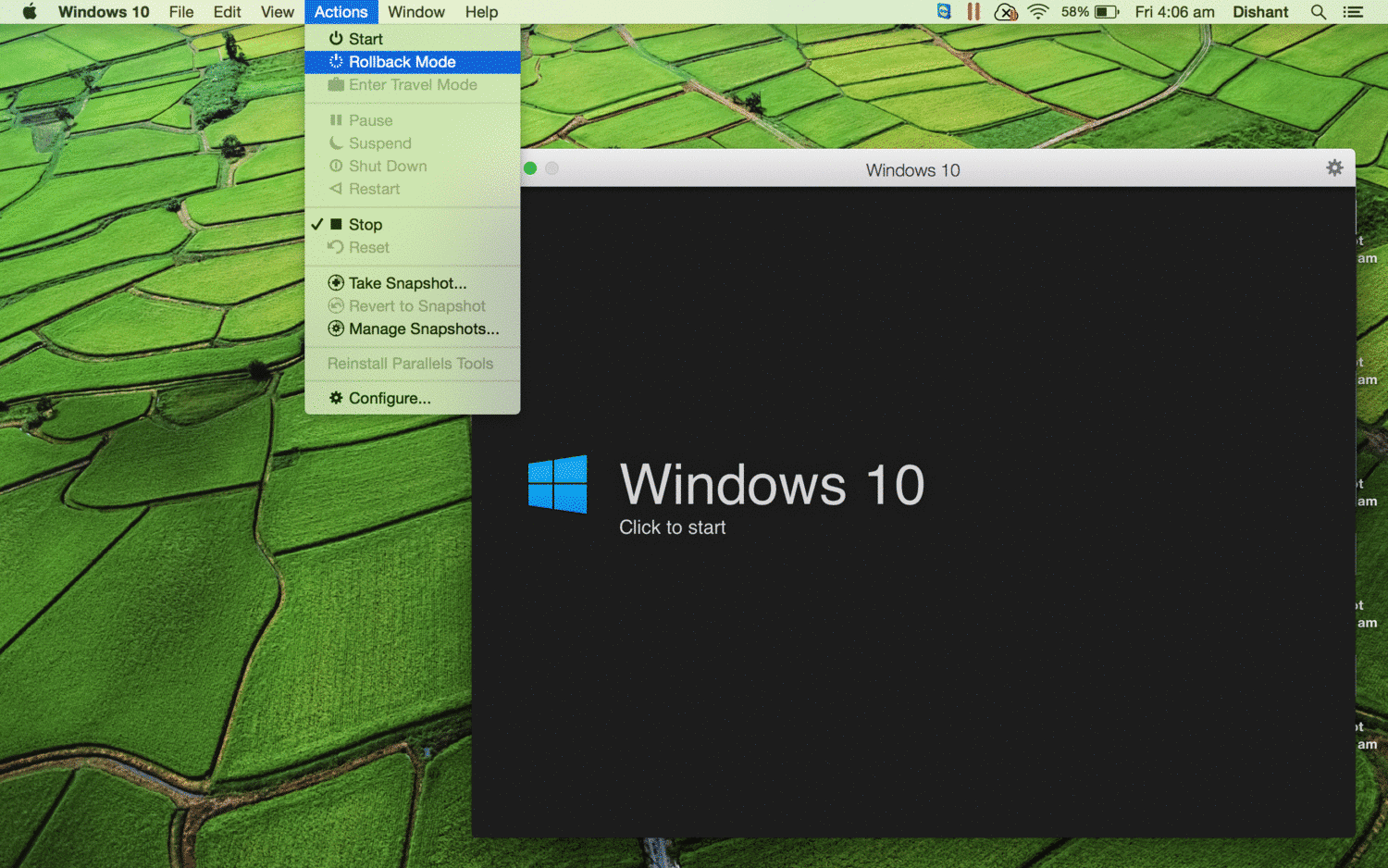Click Pause in the Actions menu

pyautogui.click(x=413, y=120)
